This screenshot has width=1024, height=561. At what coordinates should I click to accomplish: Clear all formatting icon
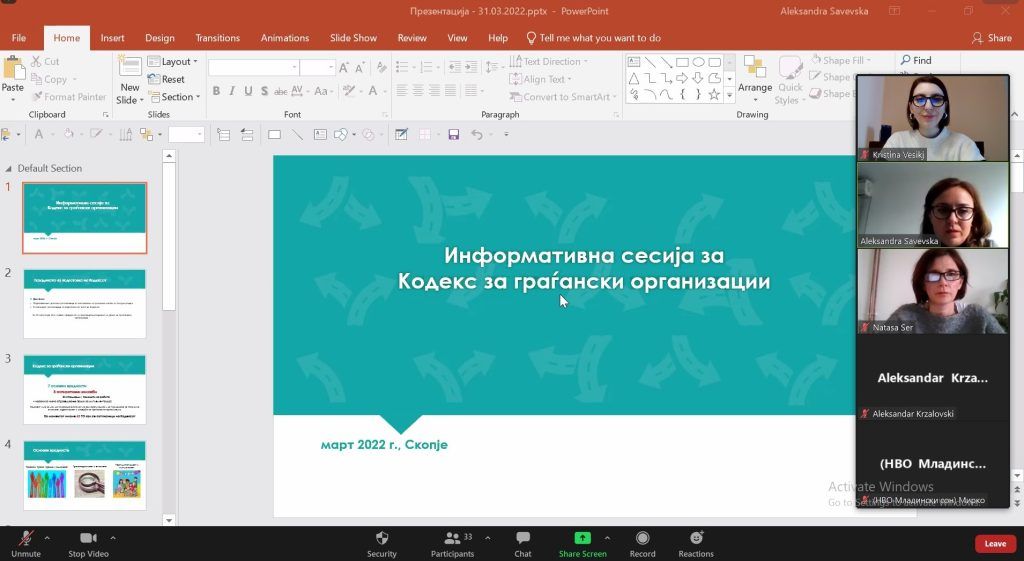(381, 67)
